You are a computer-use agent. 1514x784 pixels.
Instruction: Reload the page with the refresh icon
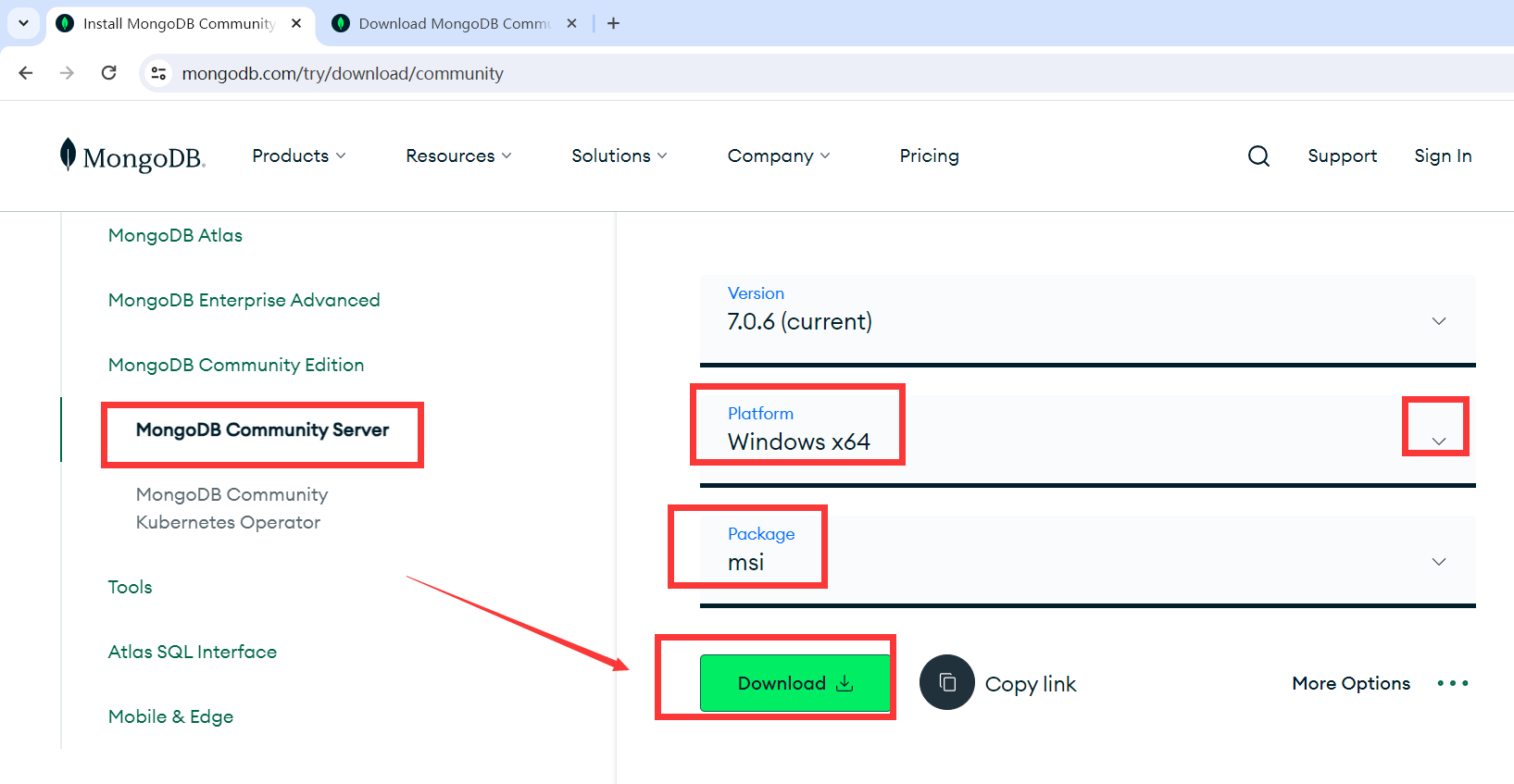109,73
